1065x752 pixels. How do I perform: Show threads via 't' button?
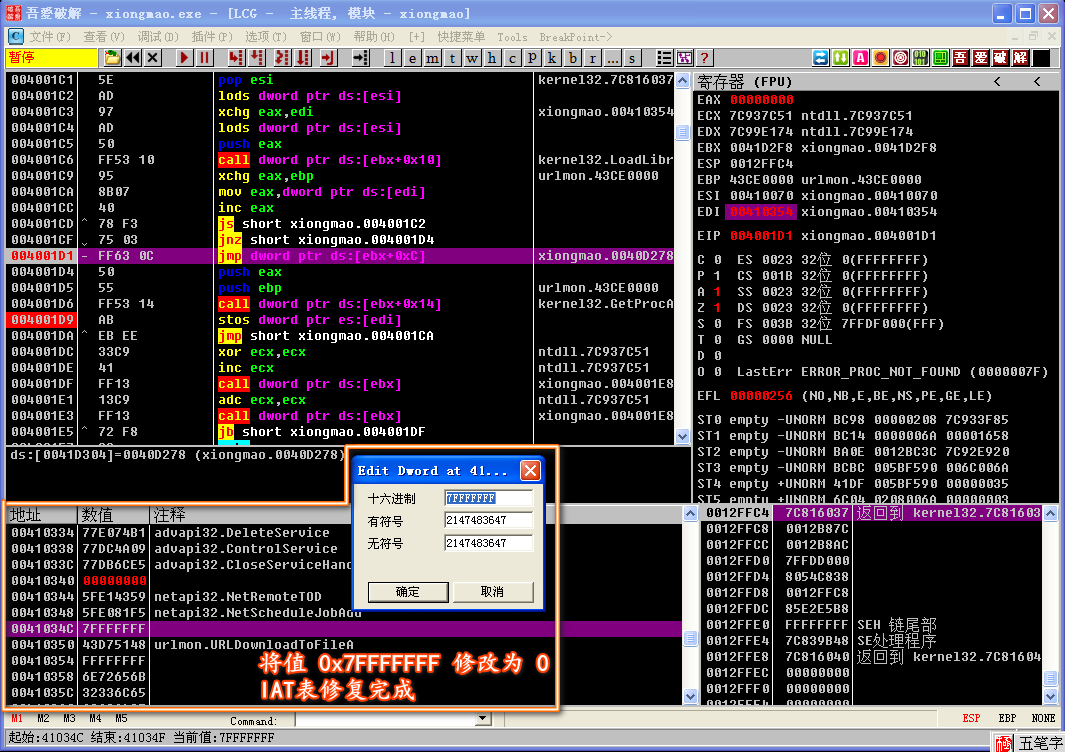pyautogui.click(x=452, y=58)
